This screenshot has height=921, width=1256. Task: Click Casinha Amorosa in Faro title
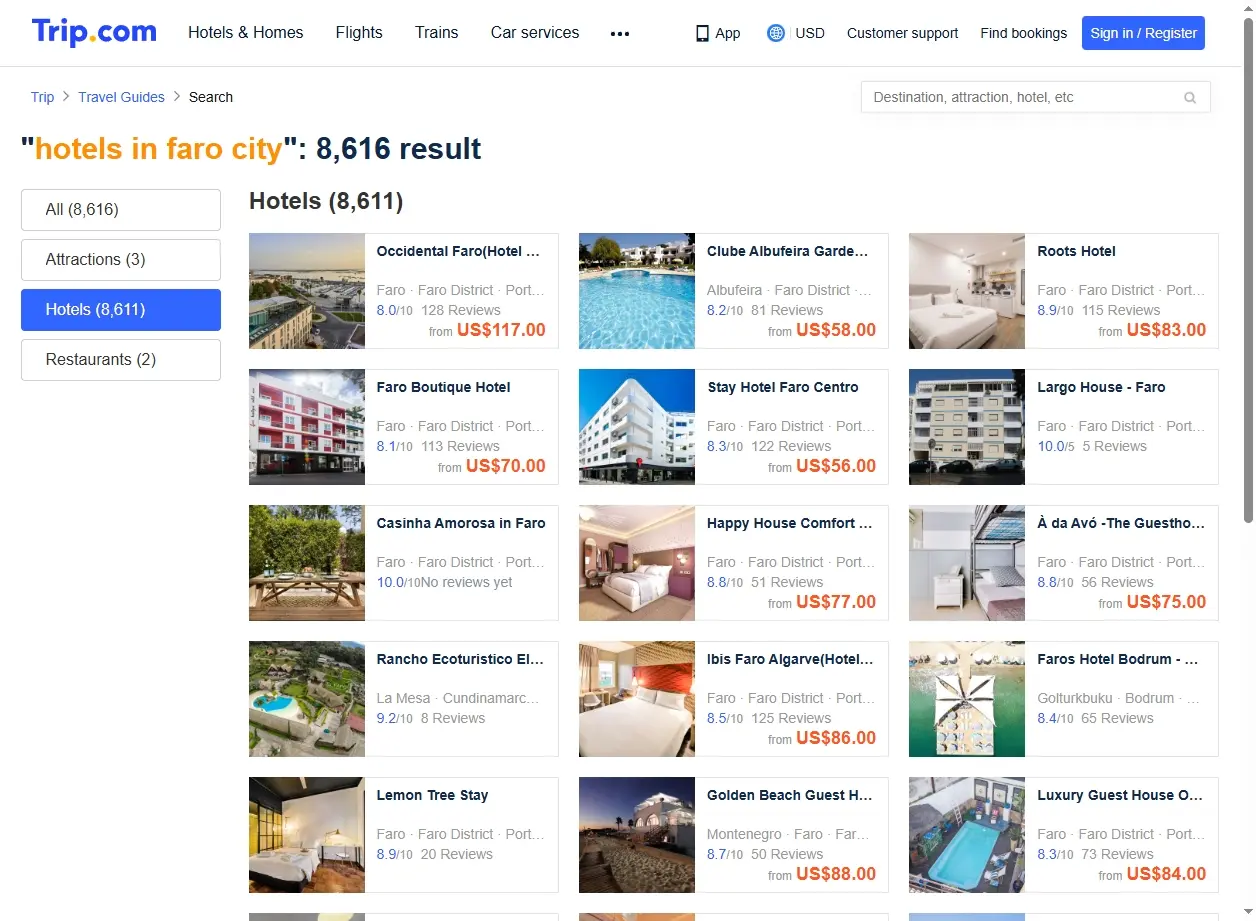point(461,523)
